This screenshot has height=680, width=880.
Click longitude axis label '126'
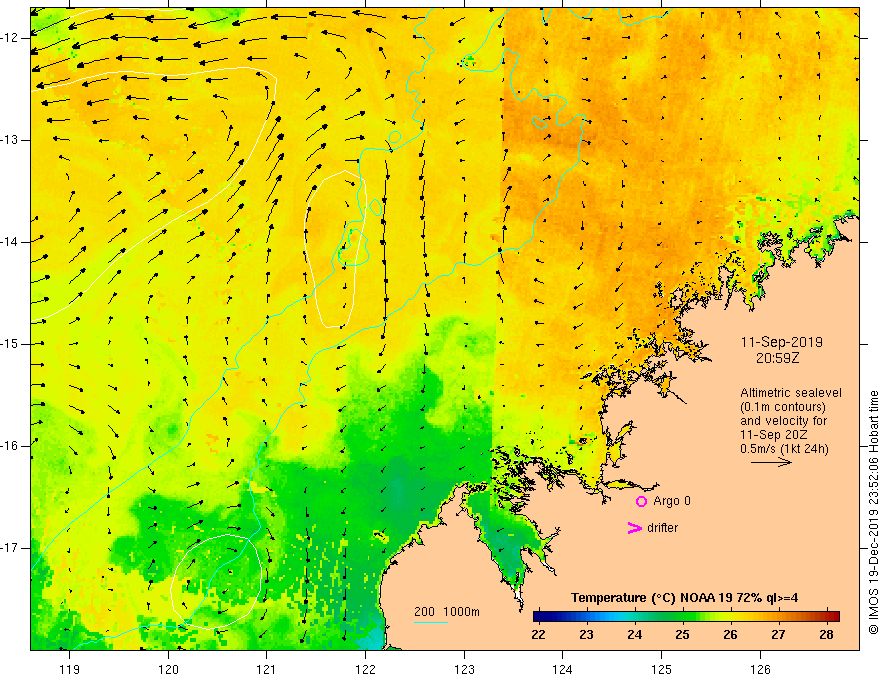tap(760, 669)
